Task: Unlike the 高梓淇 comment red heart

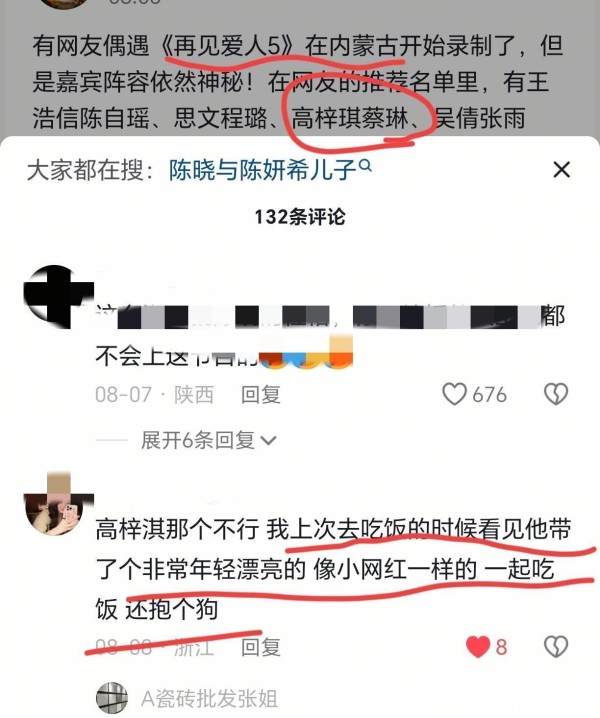Action: 478,647
